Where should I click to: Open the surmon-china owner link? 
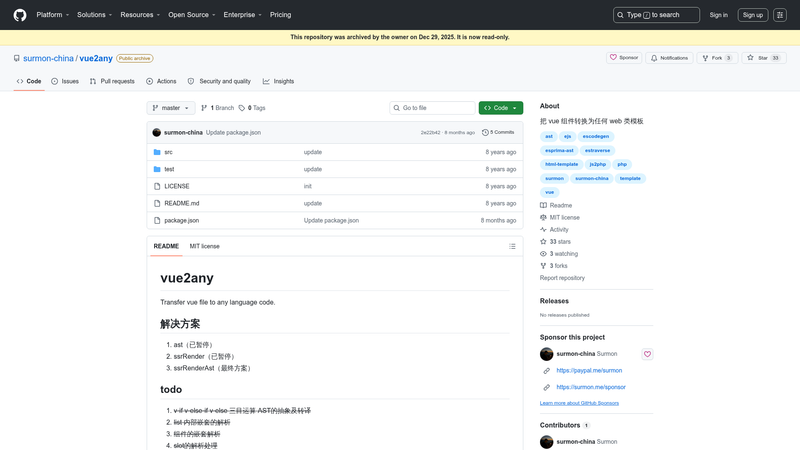coord(48,58)
